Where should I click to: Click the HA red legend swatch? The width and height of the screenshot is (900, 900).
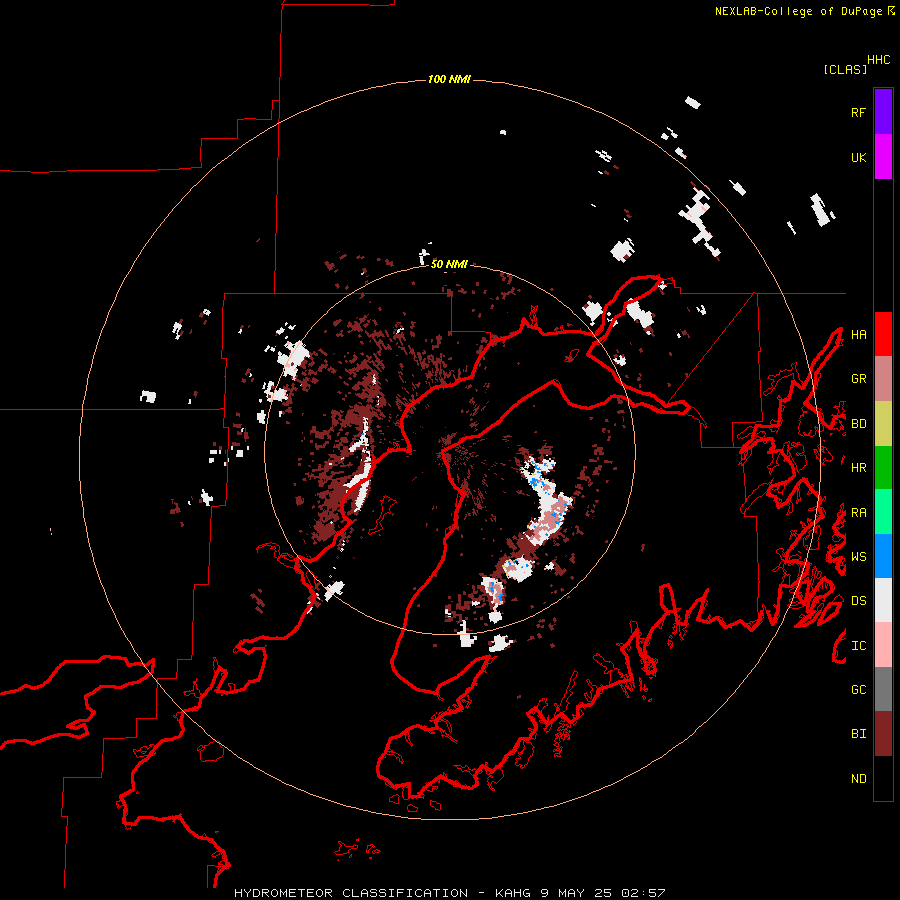pos(883,334)
